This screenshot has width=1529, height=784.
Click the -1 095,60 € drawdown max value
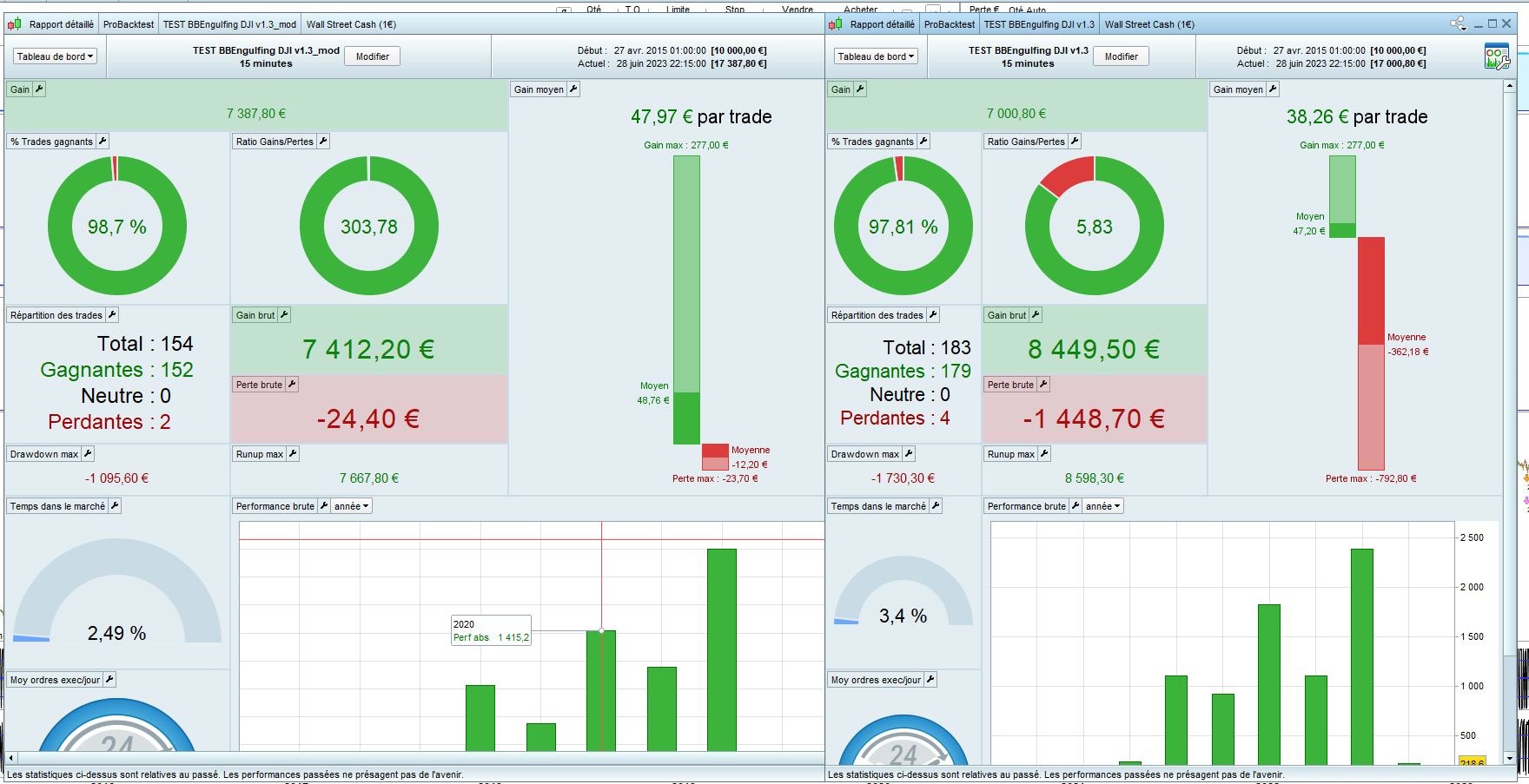coord(116,478)
